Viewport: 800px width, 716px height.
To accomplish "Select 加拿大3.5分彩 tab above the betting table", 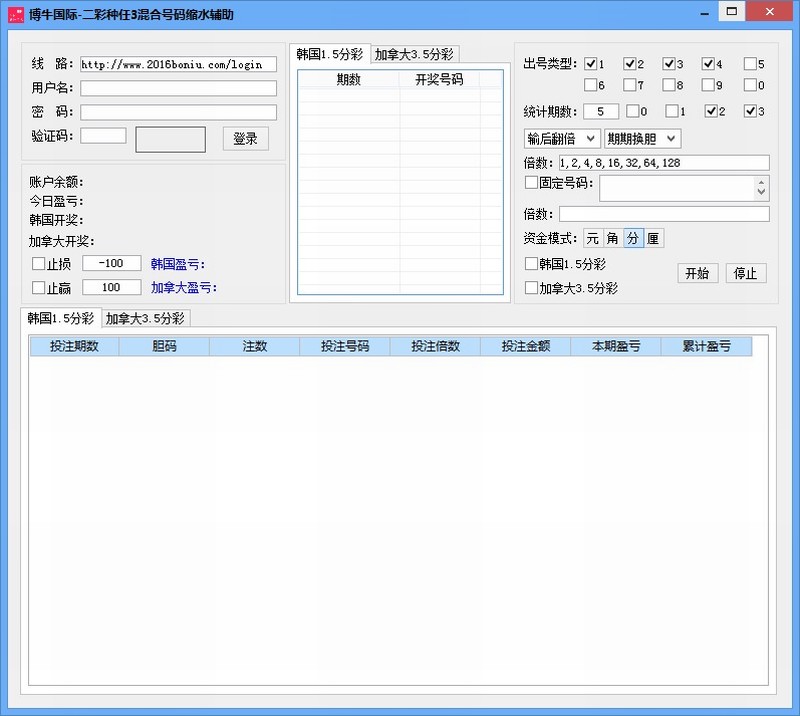I will (x=145, y=319).
